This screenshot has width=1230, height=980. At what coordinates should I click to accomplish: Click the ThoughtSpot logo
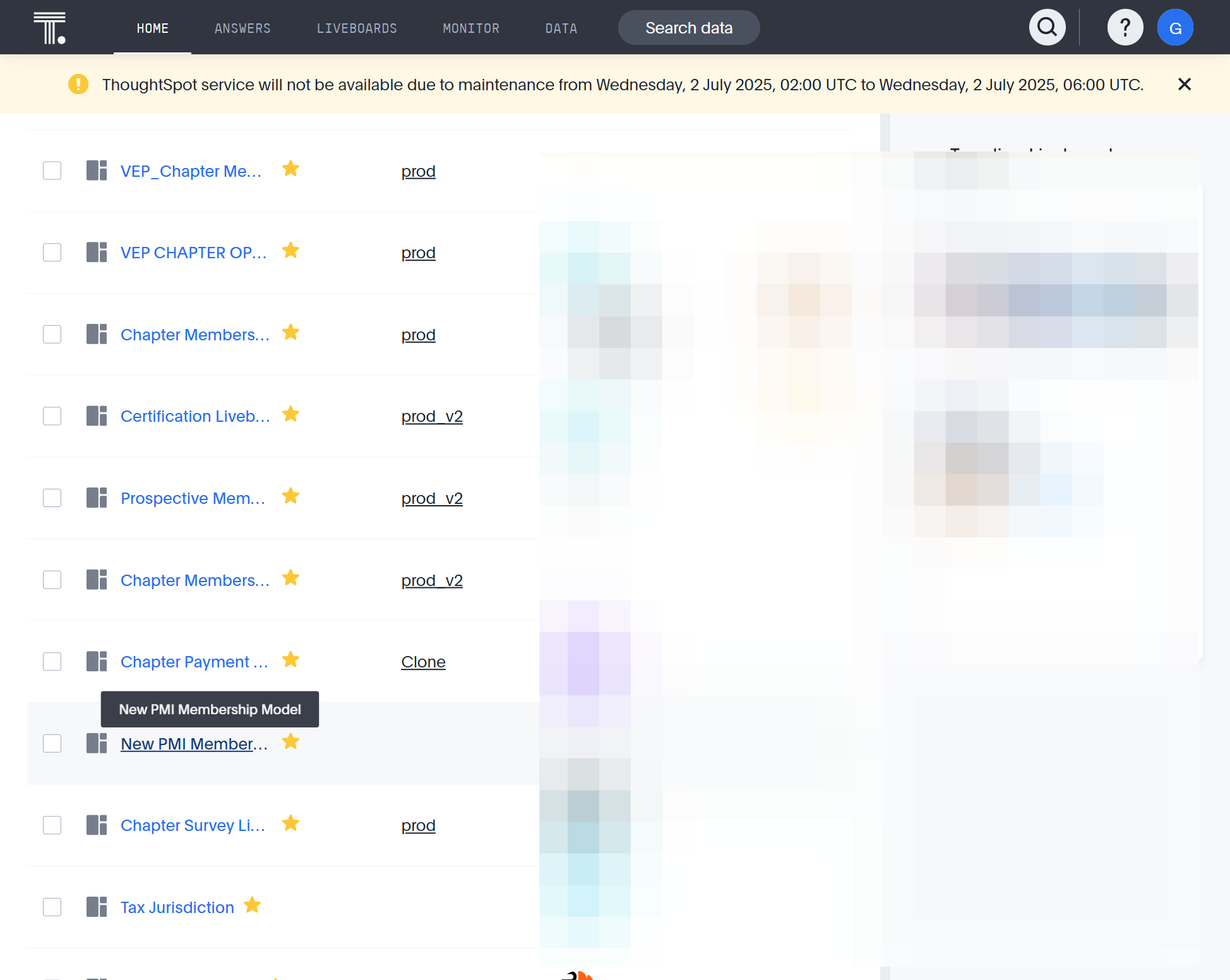click(x=50, y=28)
